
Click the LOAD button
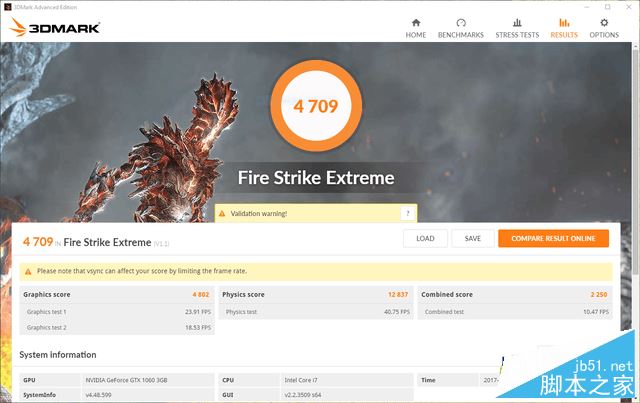coord(425,238)
